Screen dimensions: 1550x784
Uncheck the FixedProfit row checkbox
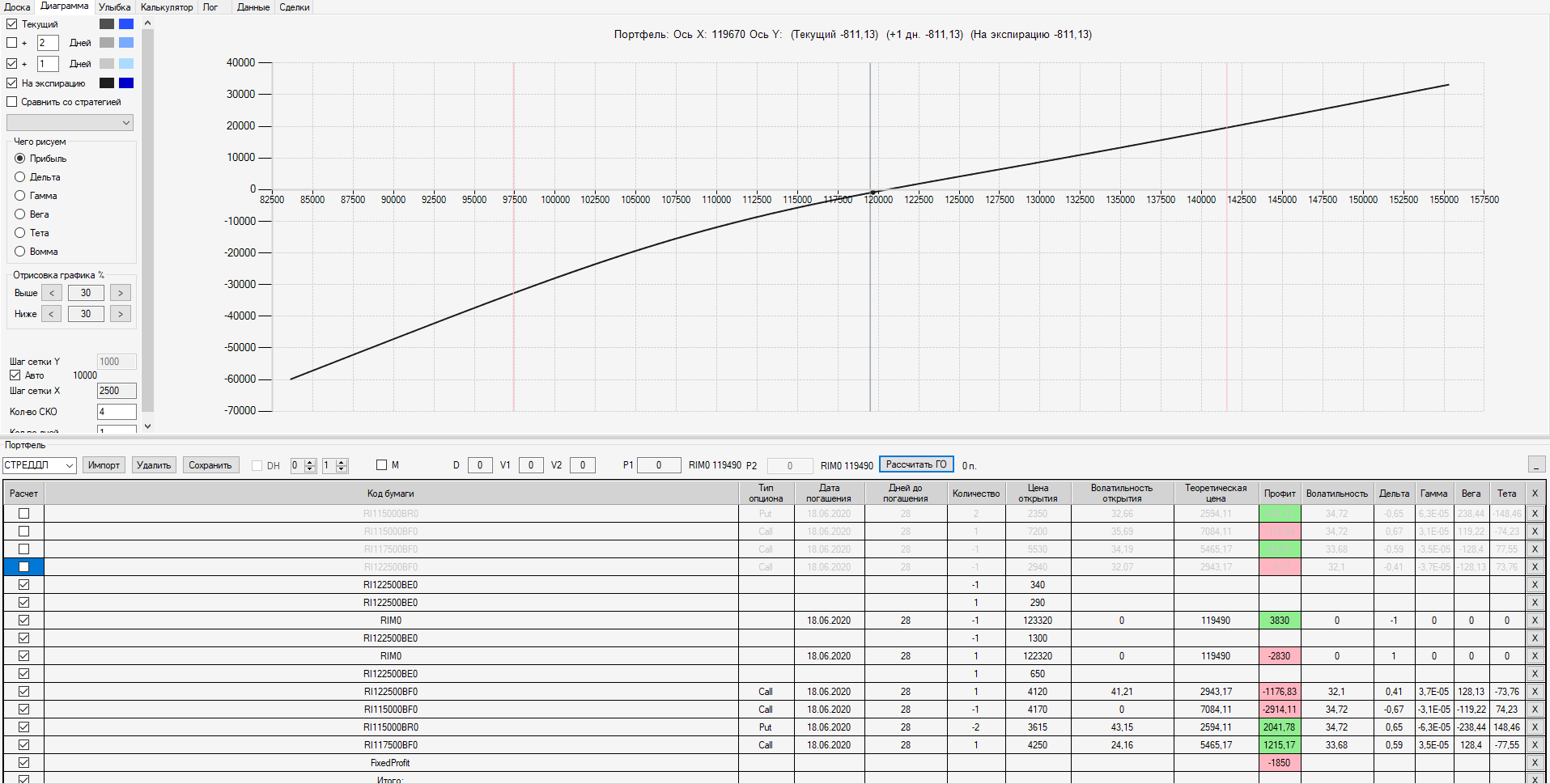click(24, 763)
